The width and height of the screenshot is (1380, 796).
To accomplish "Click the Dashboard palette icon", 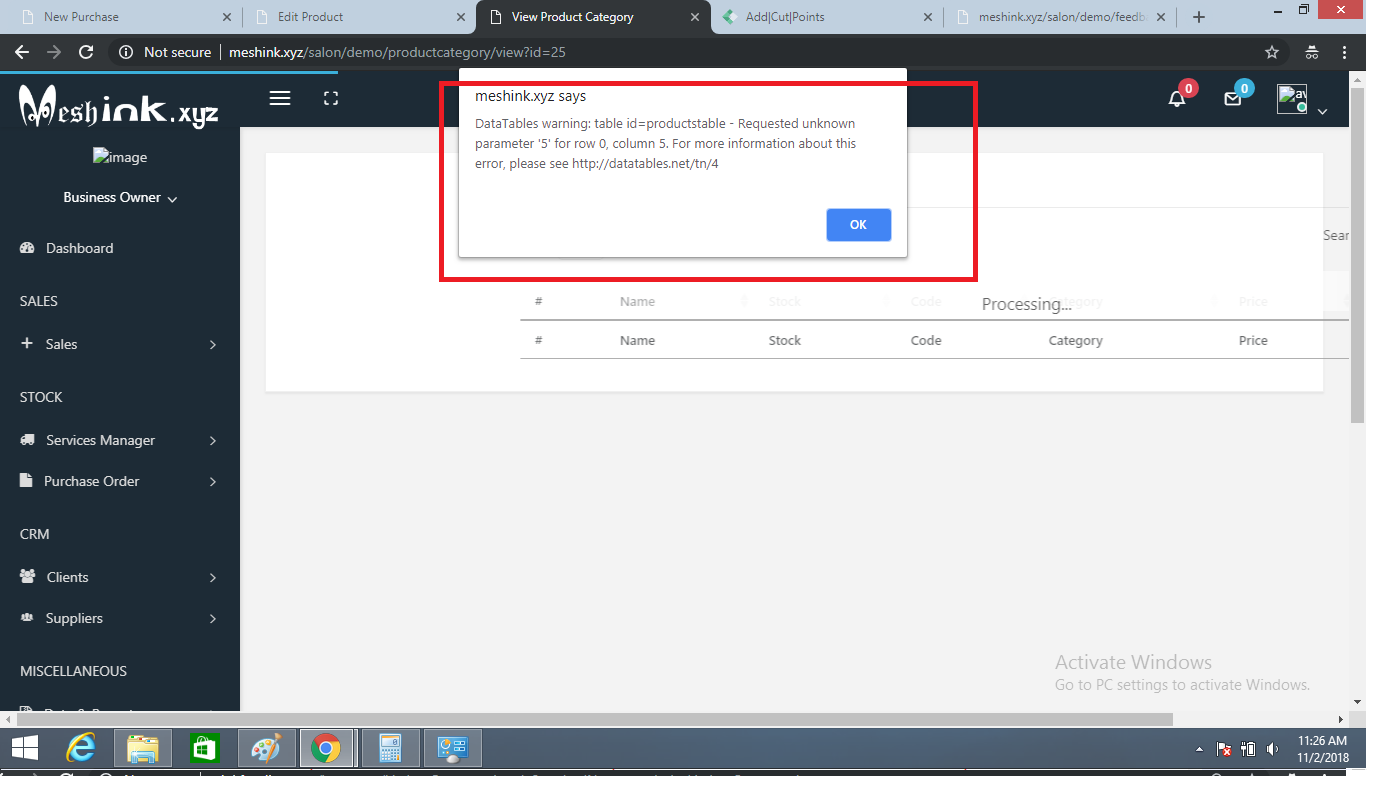I will 28,248.
